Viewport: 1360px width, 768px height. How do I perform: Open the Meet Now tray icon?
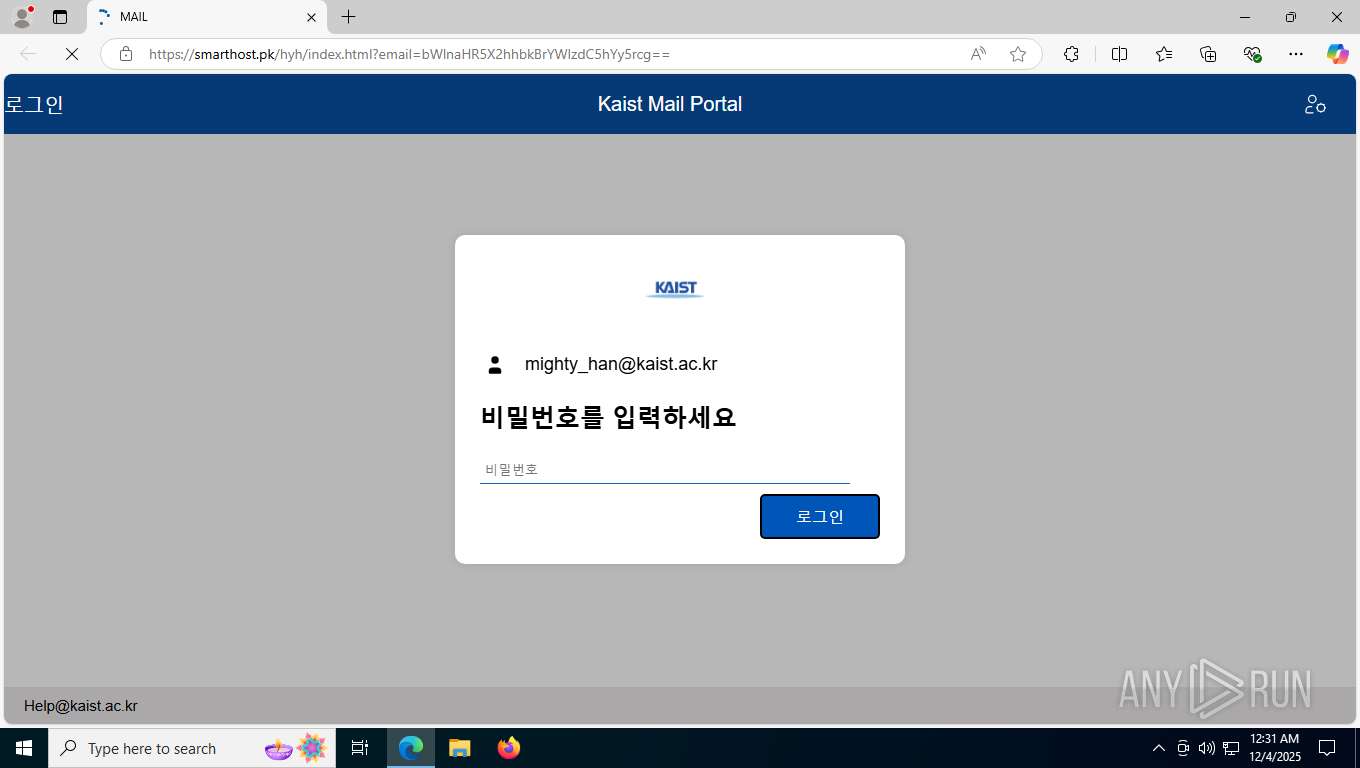1183,748
